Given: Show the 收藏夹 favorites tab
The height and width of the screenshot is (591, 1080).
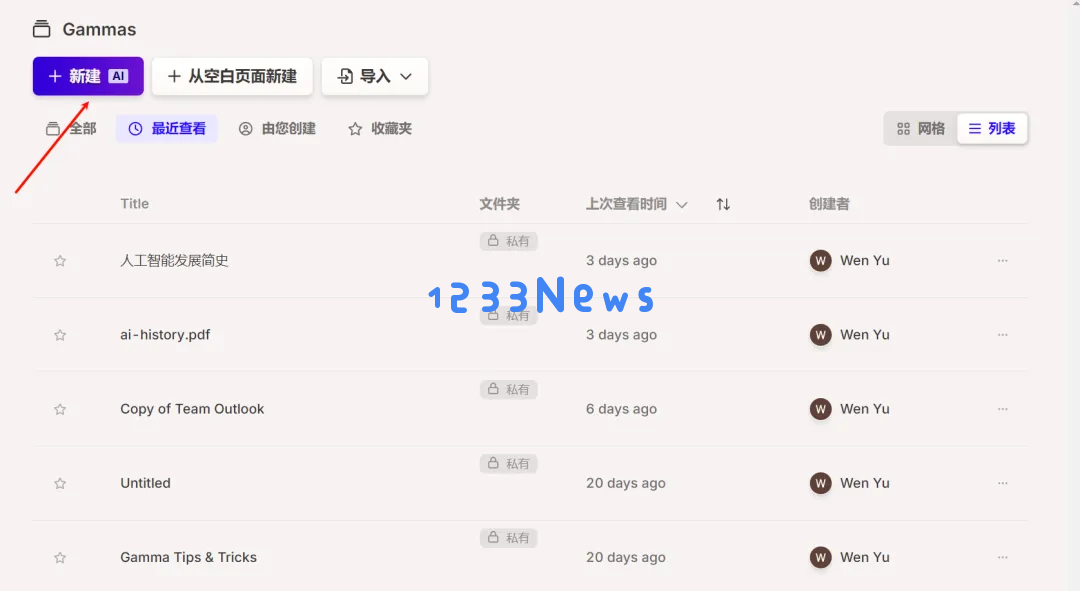Looking at the screenshot, I should [x=380, y=129].
